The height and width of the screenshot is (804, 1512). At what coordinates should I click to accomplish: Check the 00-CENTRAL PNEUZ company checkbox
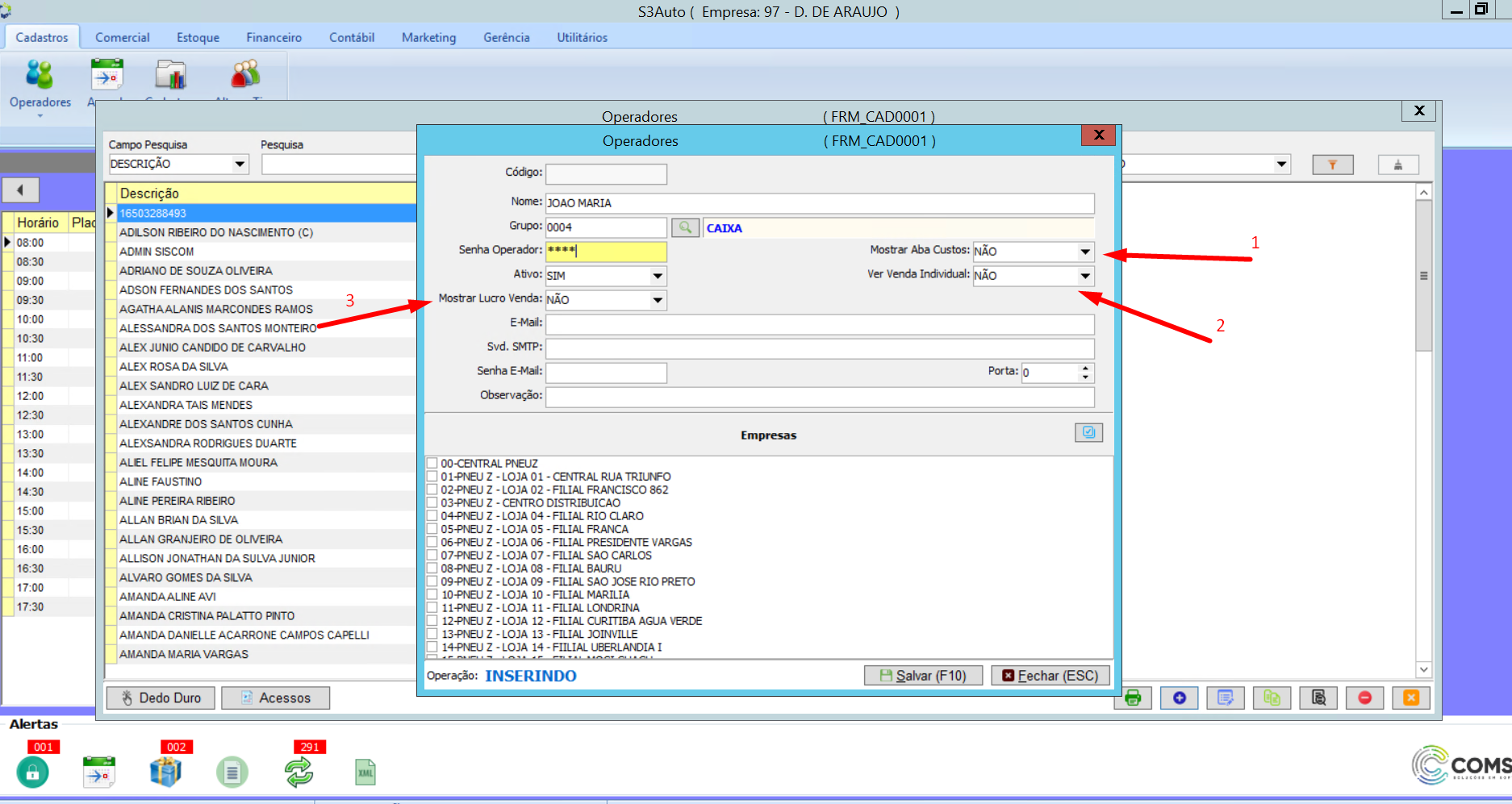[x=432, y=463]
